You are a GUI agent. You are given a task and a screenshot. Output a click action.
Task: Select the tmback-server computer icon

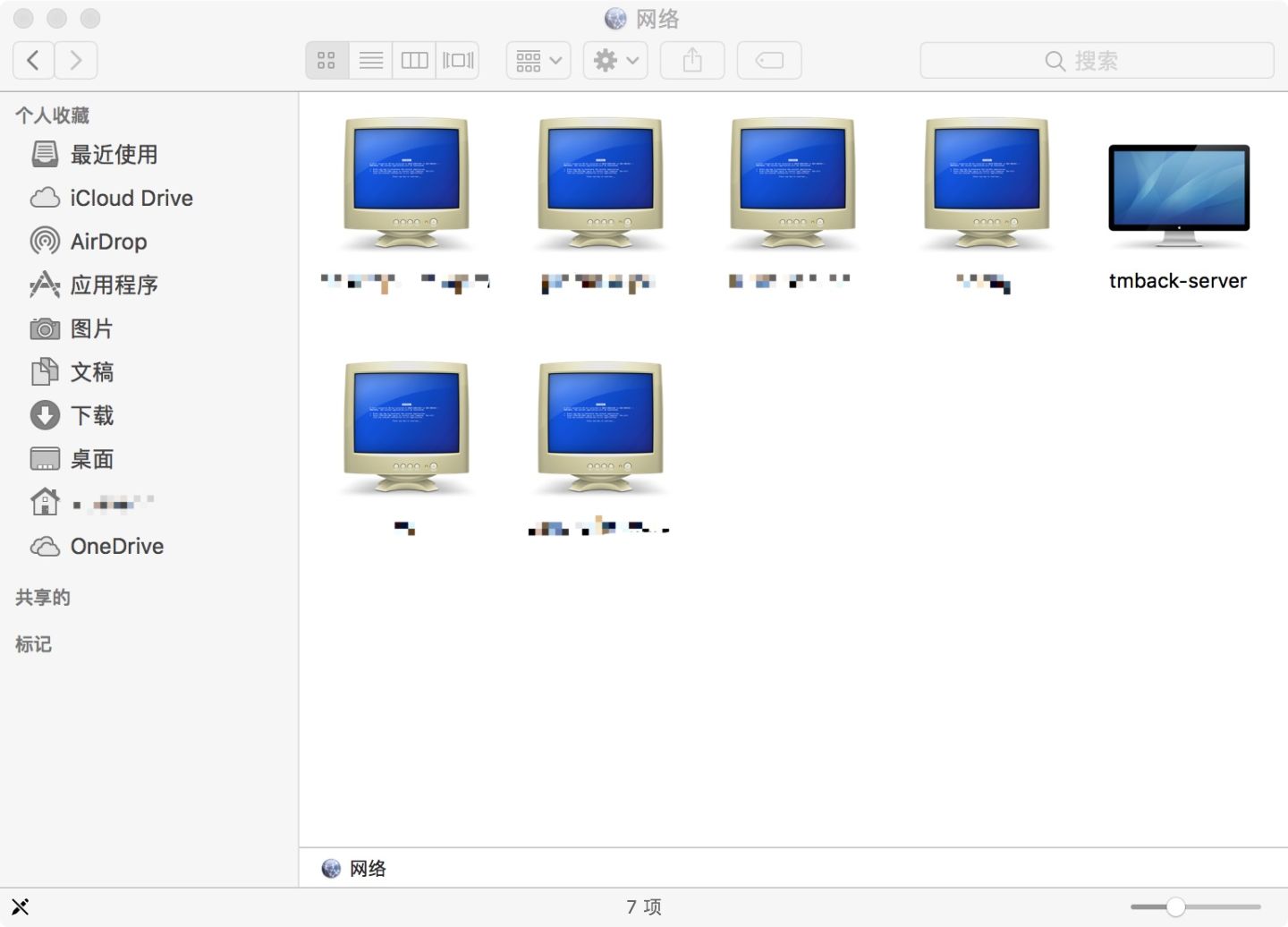point(1178,194)
